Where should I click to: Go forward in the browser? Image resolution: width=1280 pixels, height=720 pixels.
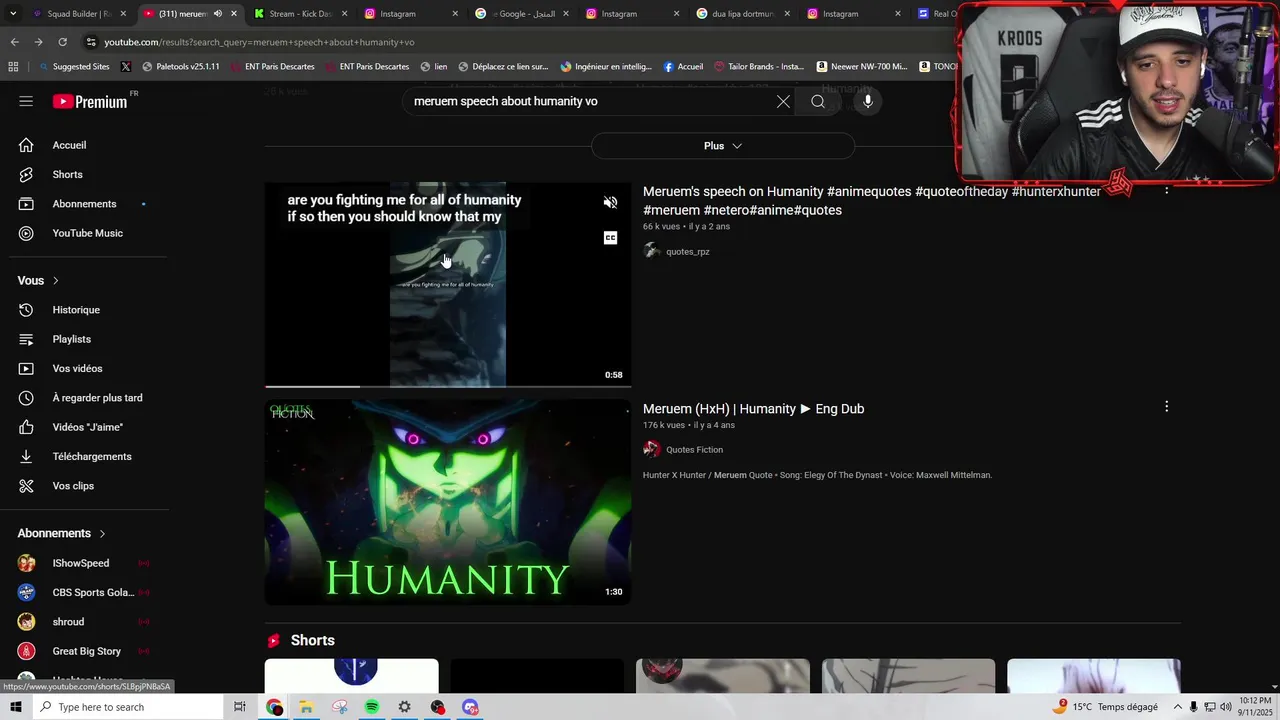[x=38, y=42]
